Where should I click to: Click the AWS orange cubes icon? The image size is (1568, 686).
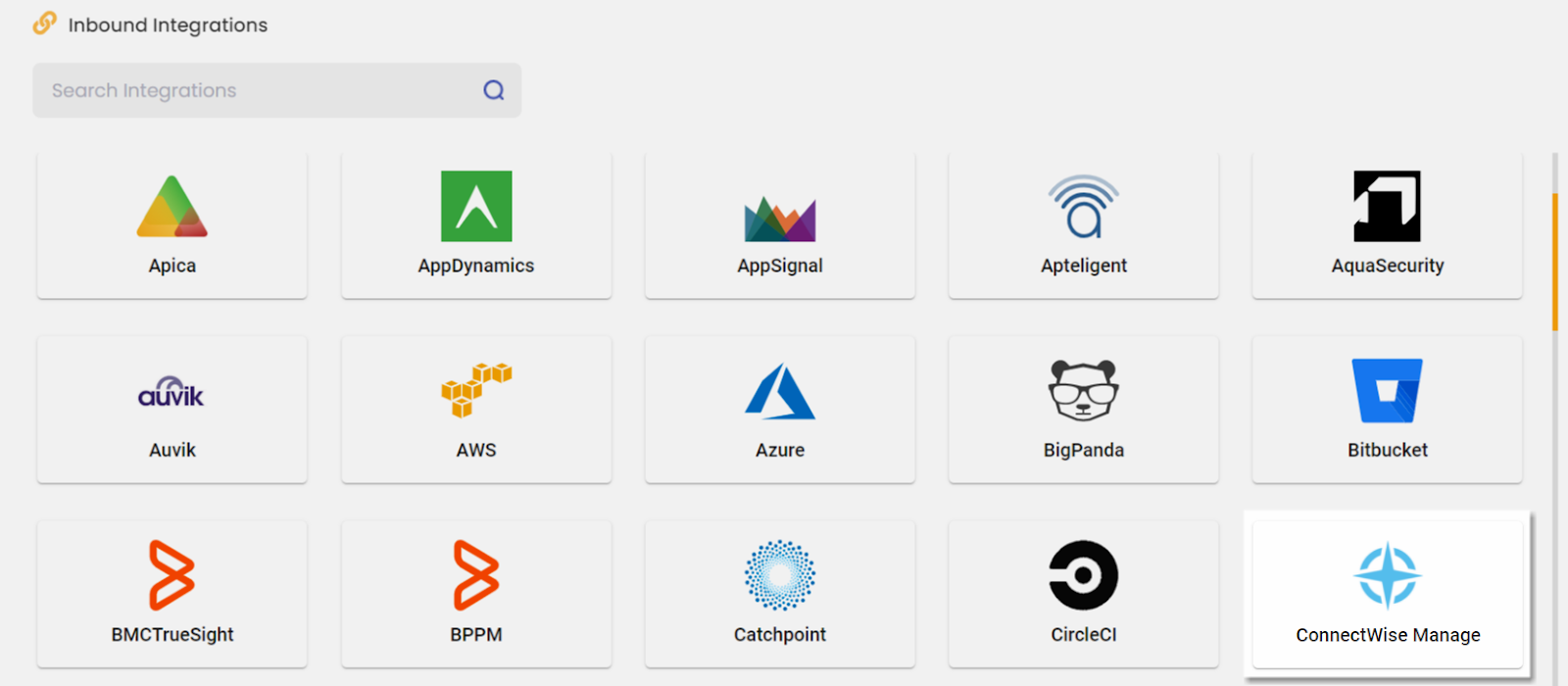[476, 389]
